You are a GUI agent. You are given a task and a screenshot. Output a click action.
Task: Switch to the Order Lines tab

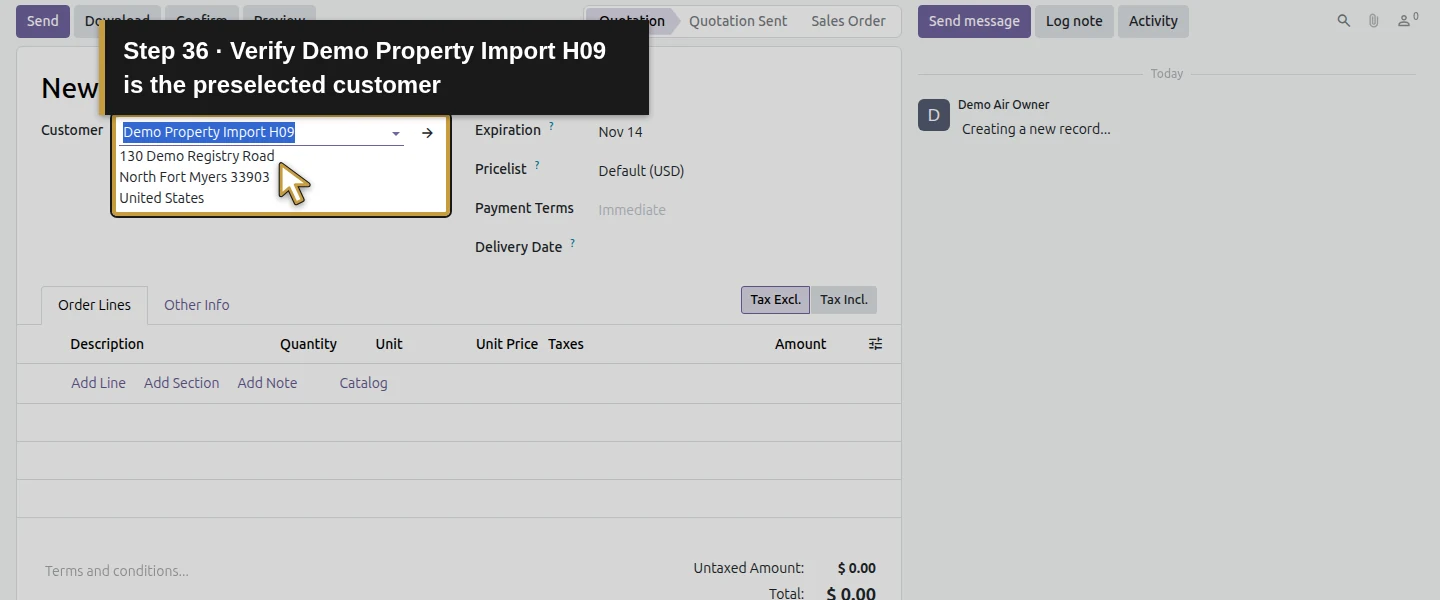tap(94, 305)
